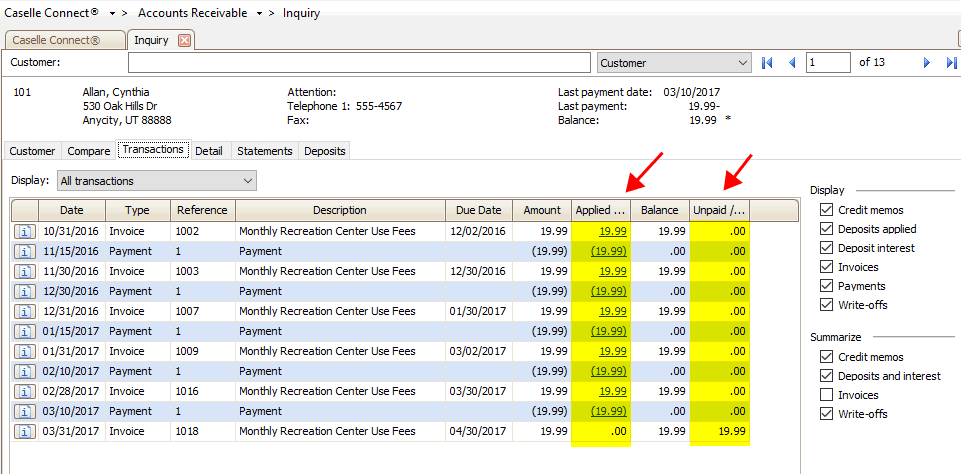Expand the Customer search type dropdown
This screenshot has width=961, height=474.
(674, 63)
